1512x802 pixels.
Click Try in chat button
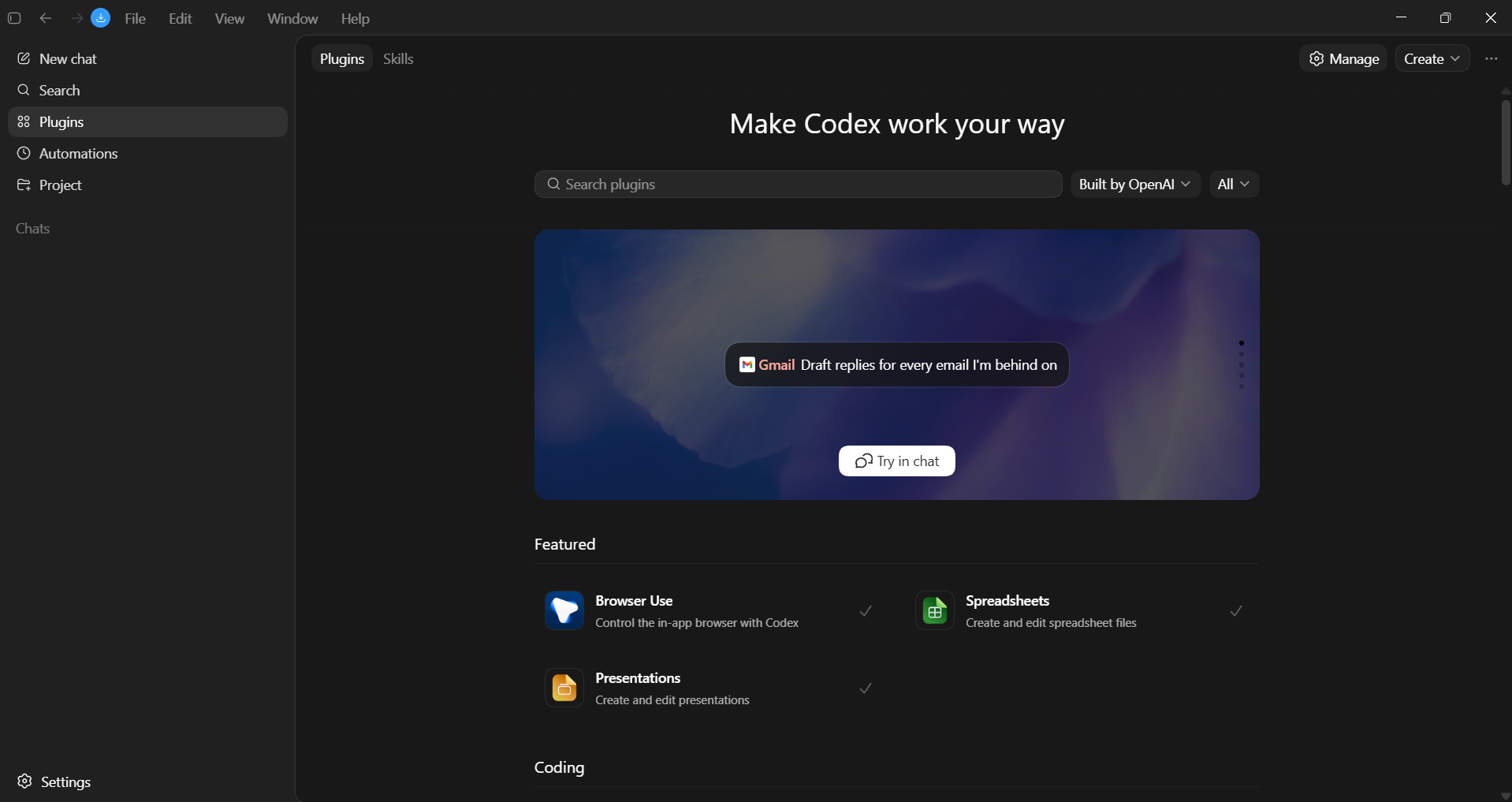(897, 461)
